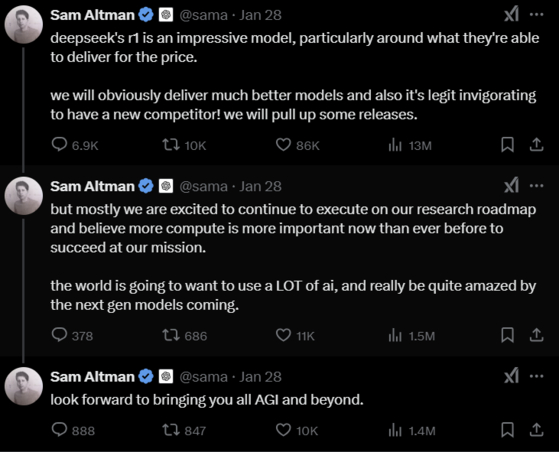Bookmark the first tweet about deepseek
Image resolution: width=559 pixels, height=452 pixels.
pyautogui.click(x=507, y=145)
